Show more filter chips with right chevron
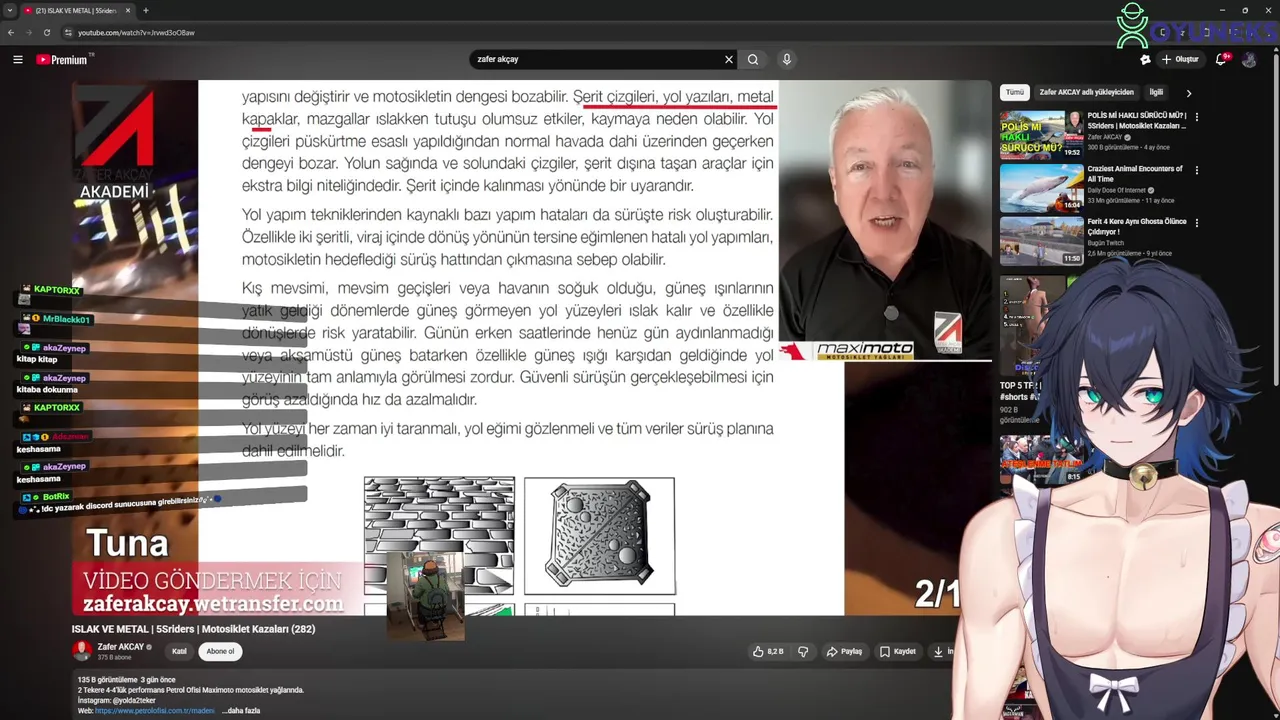The image size is (1280, 720). (1188, 93)
